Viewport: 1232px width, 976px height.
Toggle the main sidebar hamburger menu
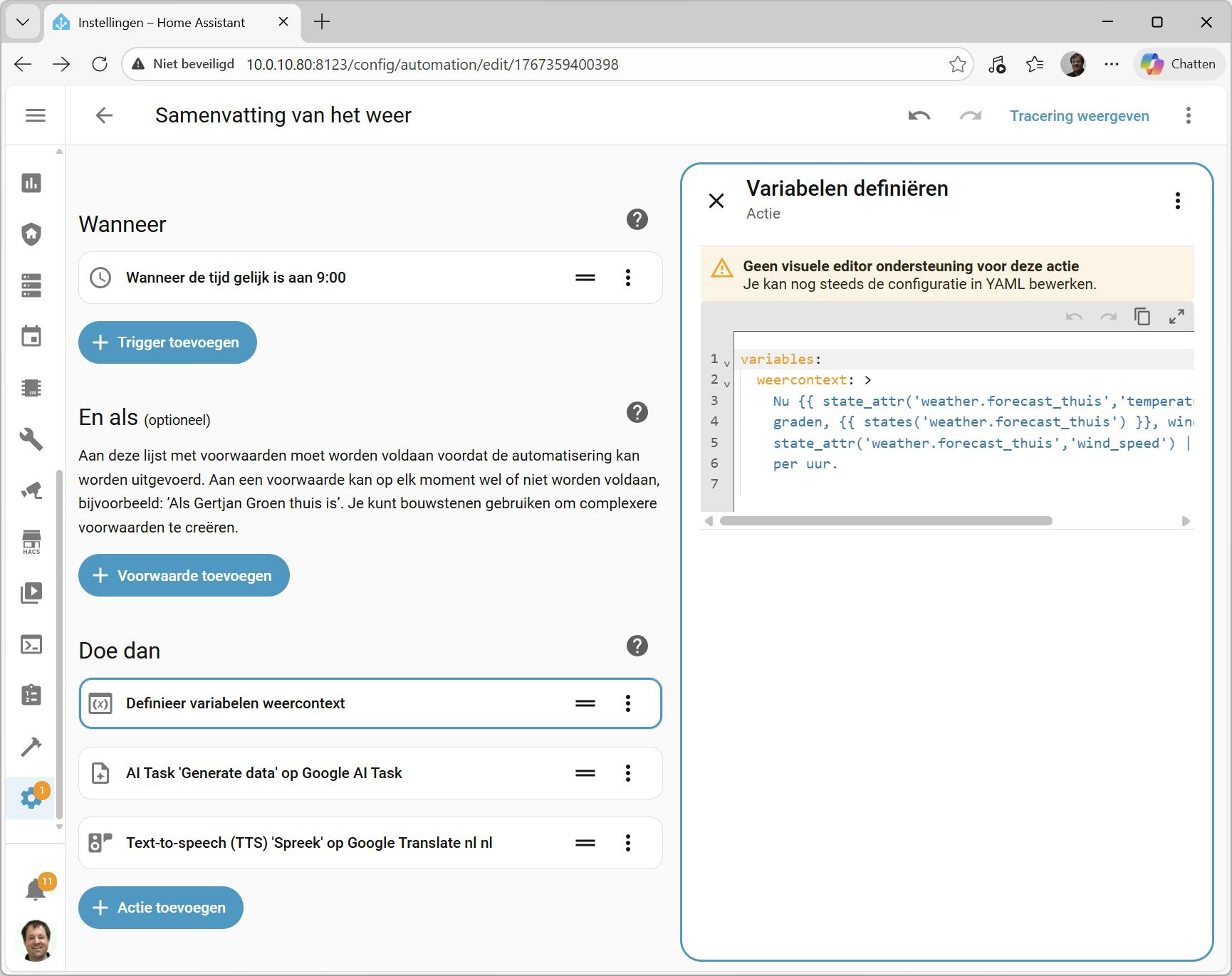click(x=36, y=115)
